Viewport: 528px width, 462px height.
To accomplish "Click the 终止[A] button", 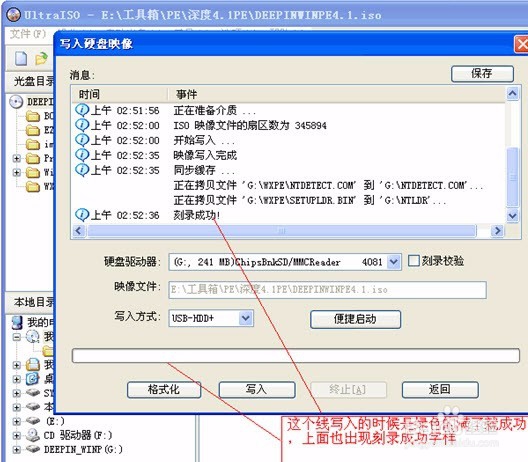I will point(348,390).
